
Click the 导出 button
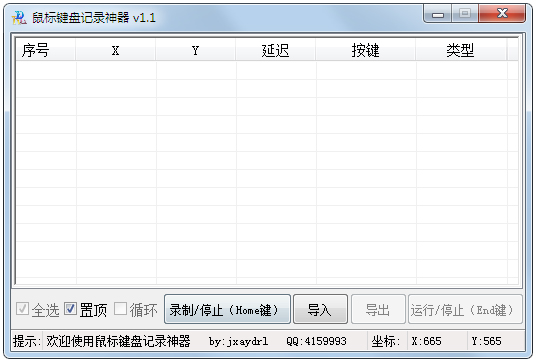[378, 309]
